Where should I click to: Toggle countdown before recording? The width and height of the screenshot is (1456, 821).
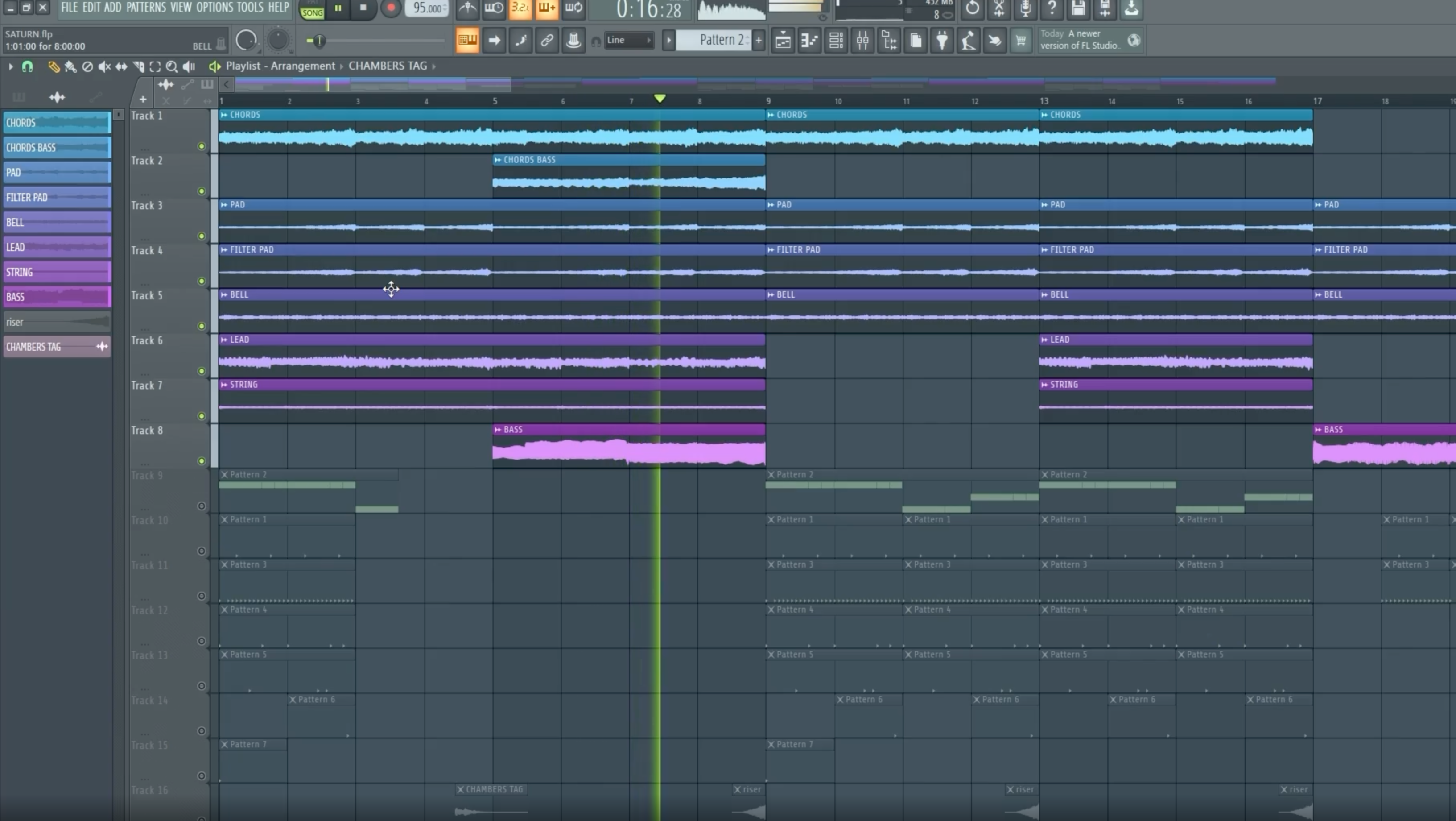point(520,8)
